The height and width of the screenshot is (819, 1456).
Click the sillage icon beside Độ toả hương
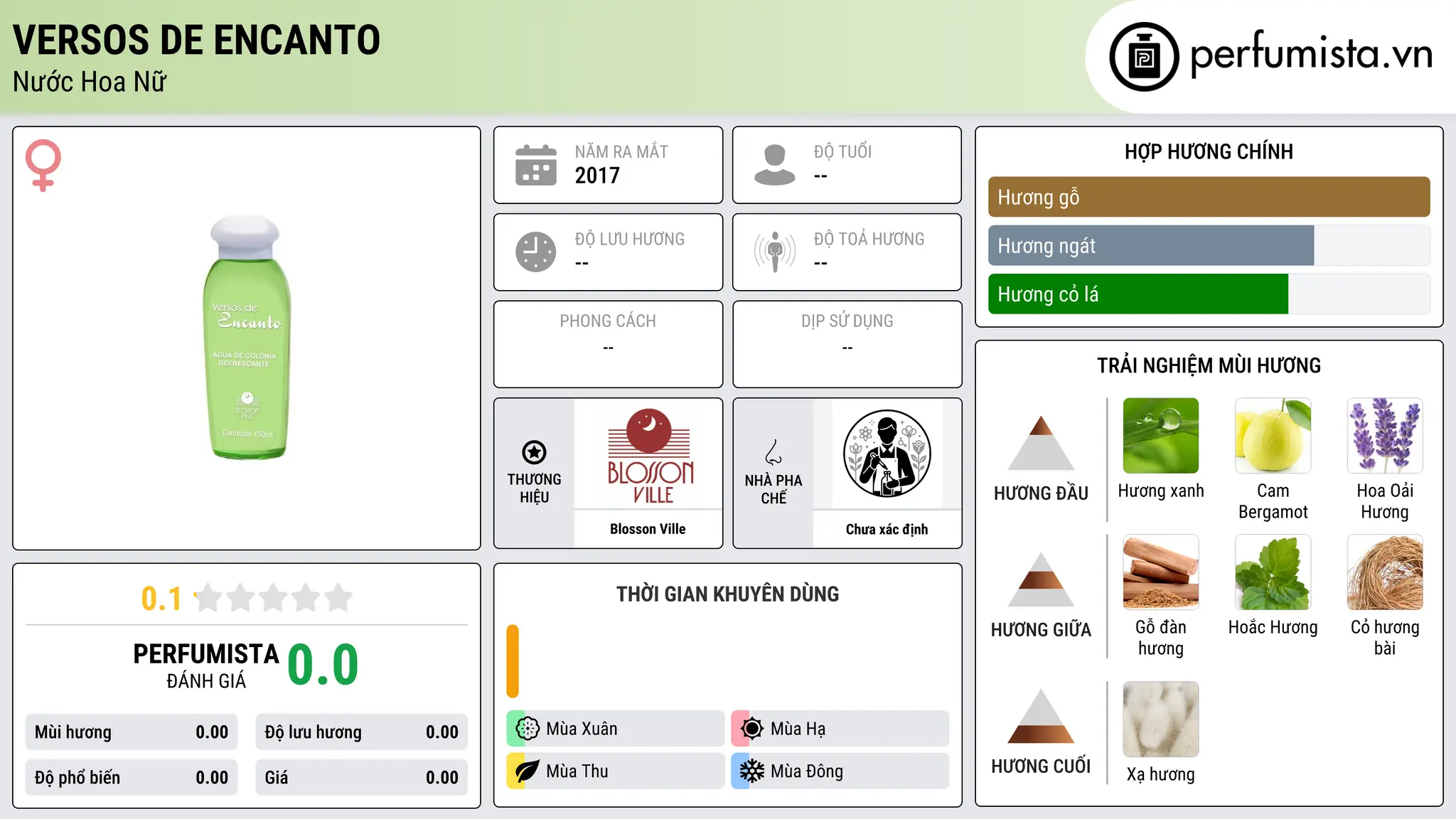775,252
